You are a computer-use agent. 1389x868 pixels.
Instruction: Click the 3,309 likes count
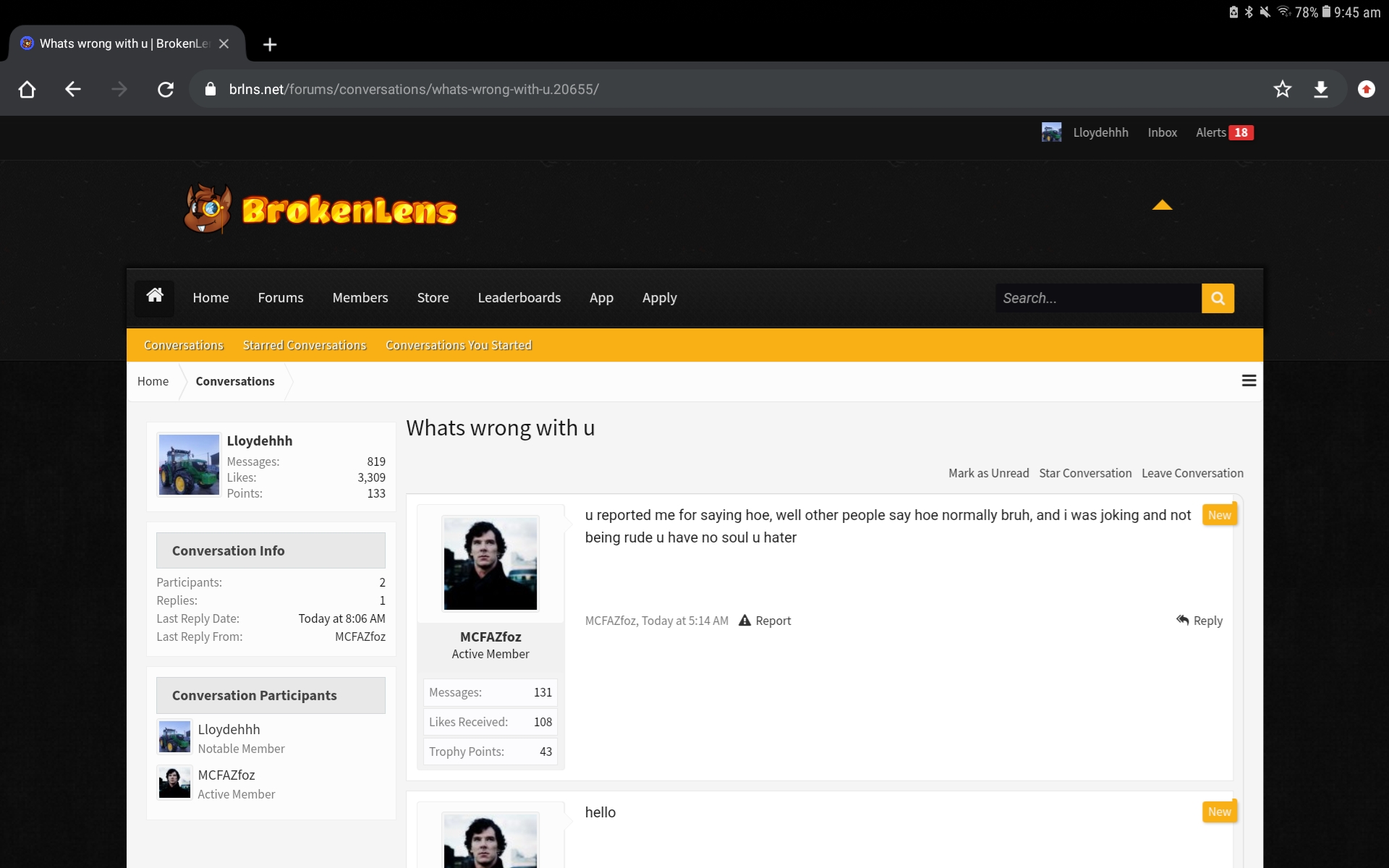(371, 477)
